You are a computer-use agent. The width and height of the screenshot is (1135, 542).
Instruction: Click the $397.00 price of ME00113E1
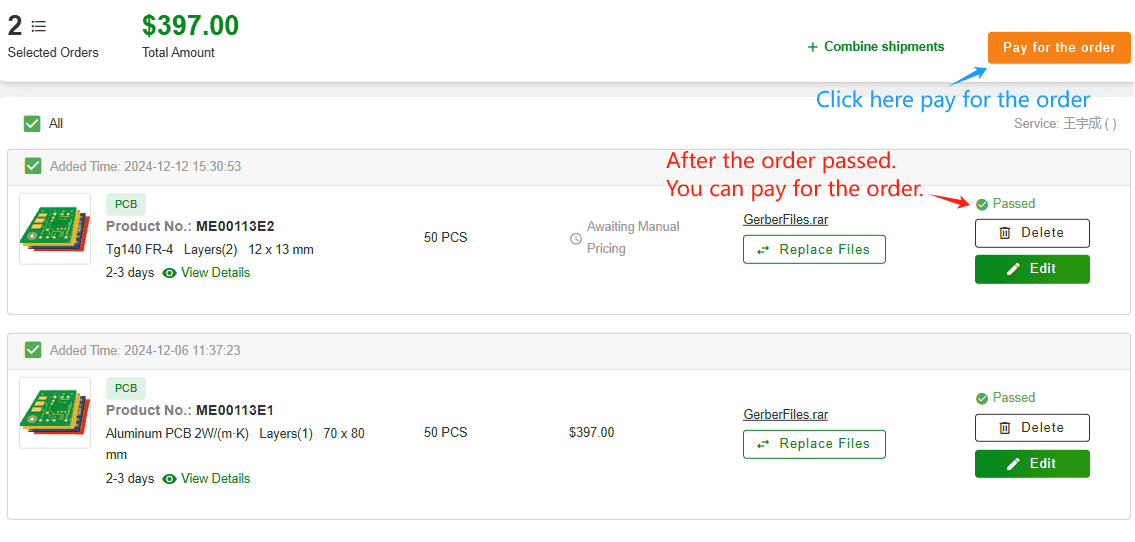point(591,433)
